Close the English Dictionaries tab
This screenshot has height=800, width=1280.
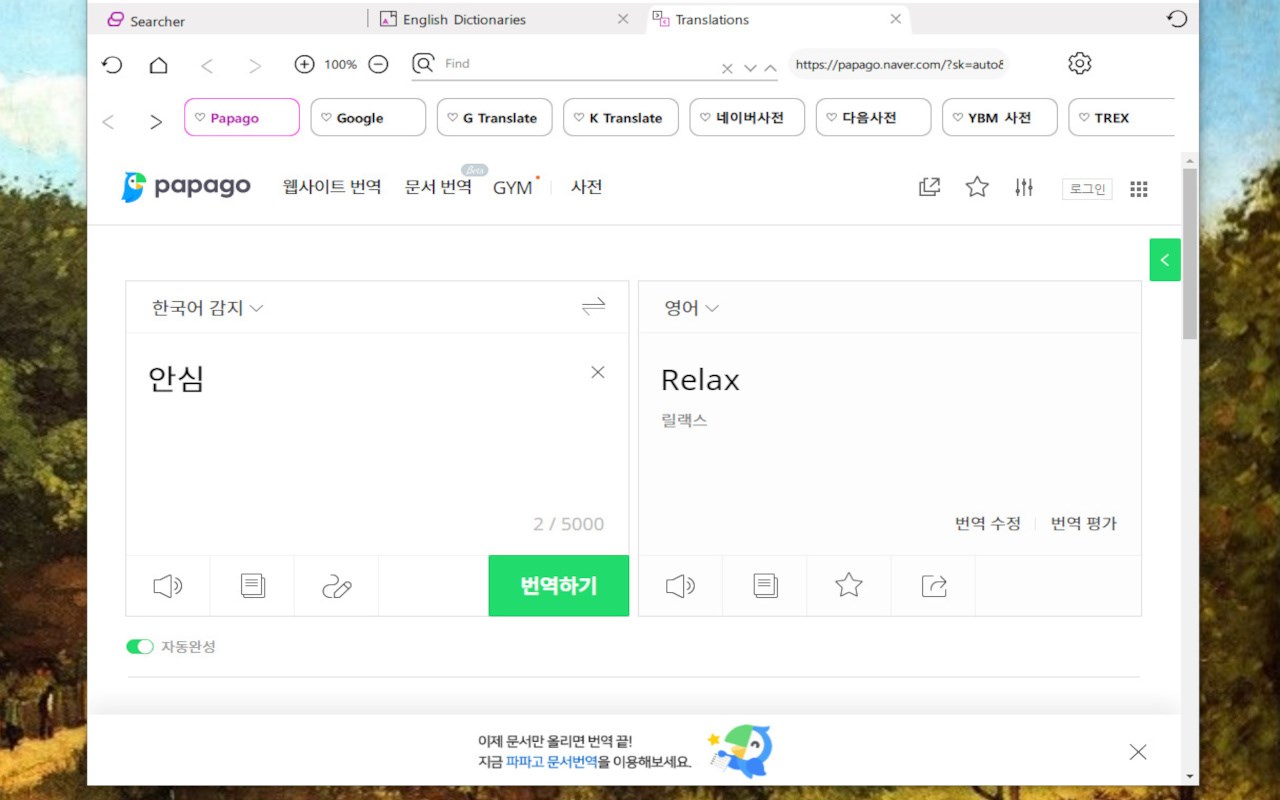pos(623,19)
